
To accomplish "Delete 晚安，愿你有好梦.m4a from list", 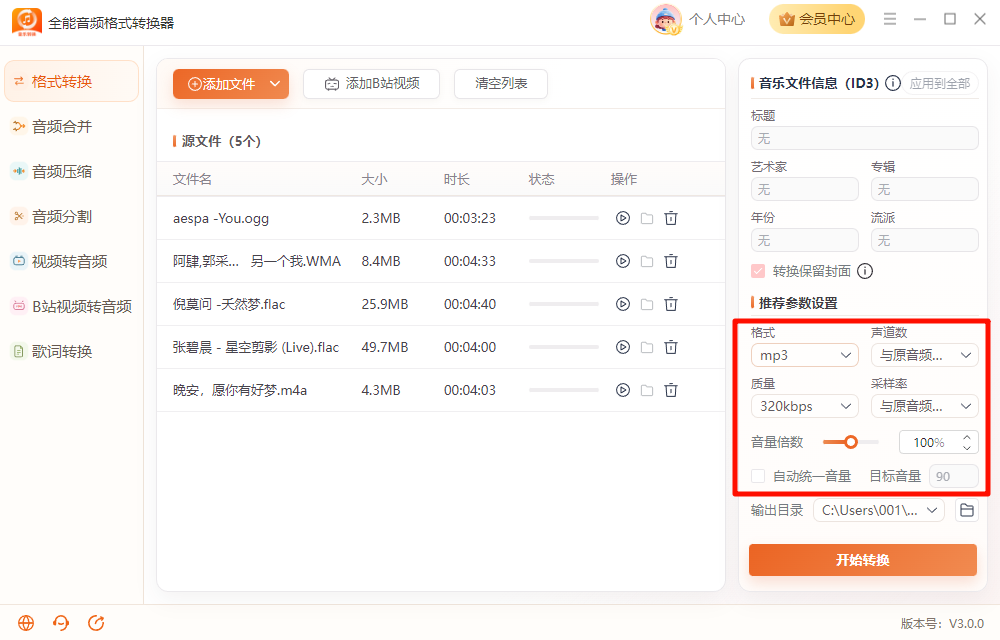I will pyautogui.click(x=671, y=390).
